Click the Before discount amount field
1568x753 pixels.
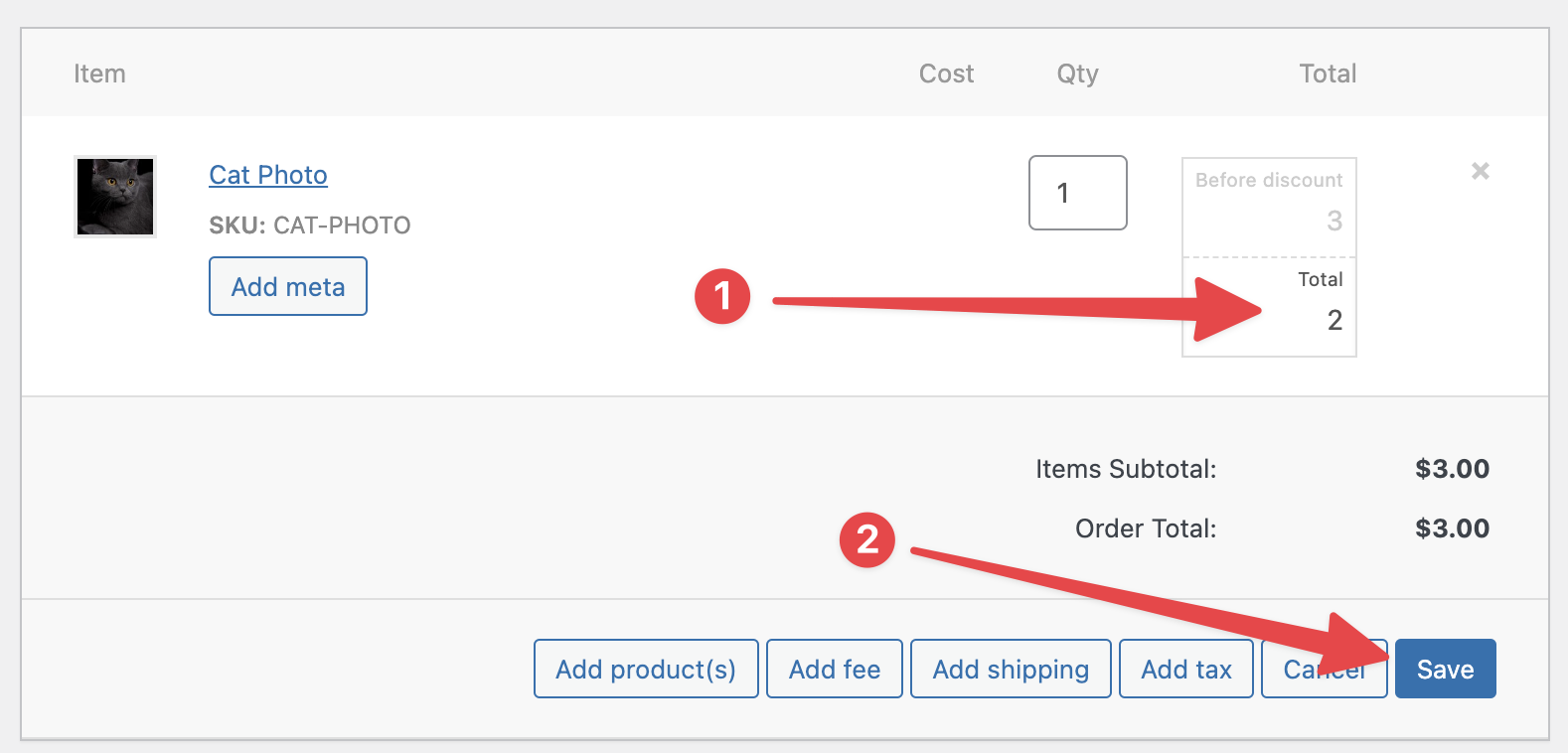pos(1269,220)
